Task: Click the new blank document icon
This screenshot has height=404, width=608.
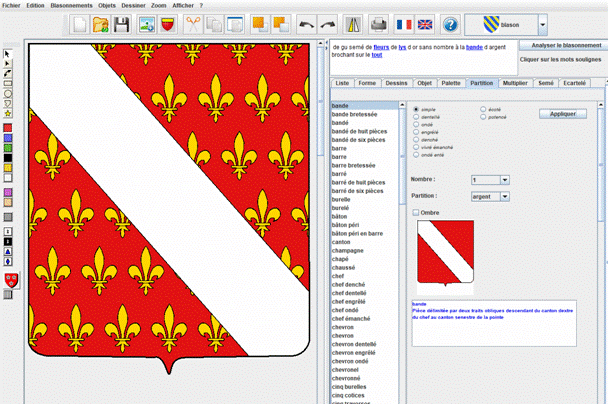Action: point(81,23)
